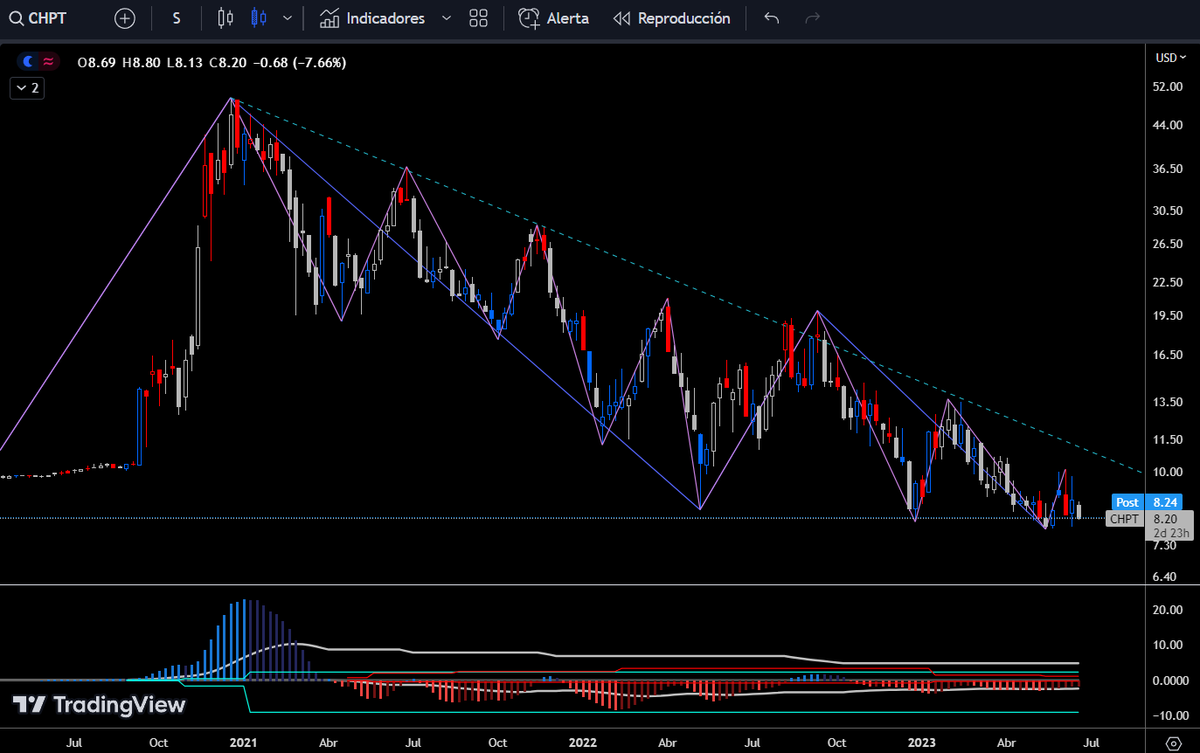Click the CHPT price label on axis

point(1124,518)
